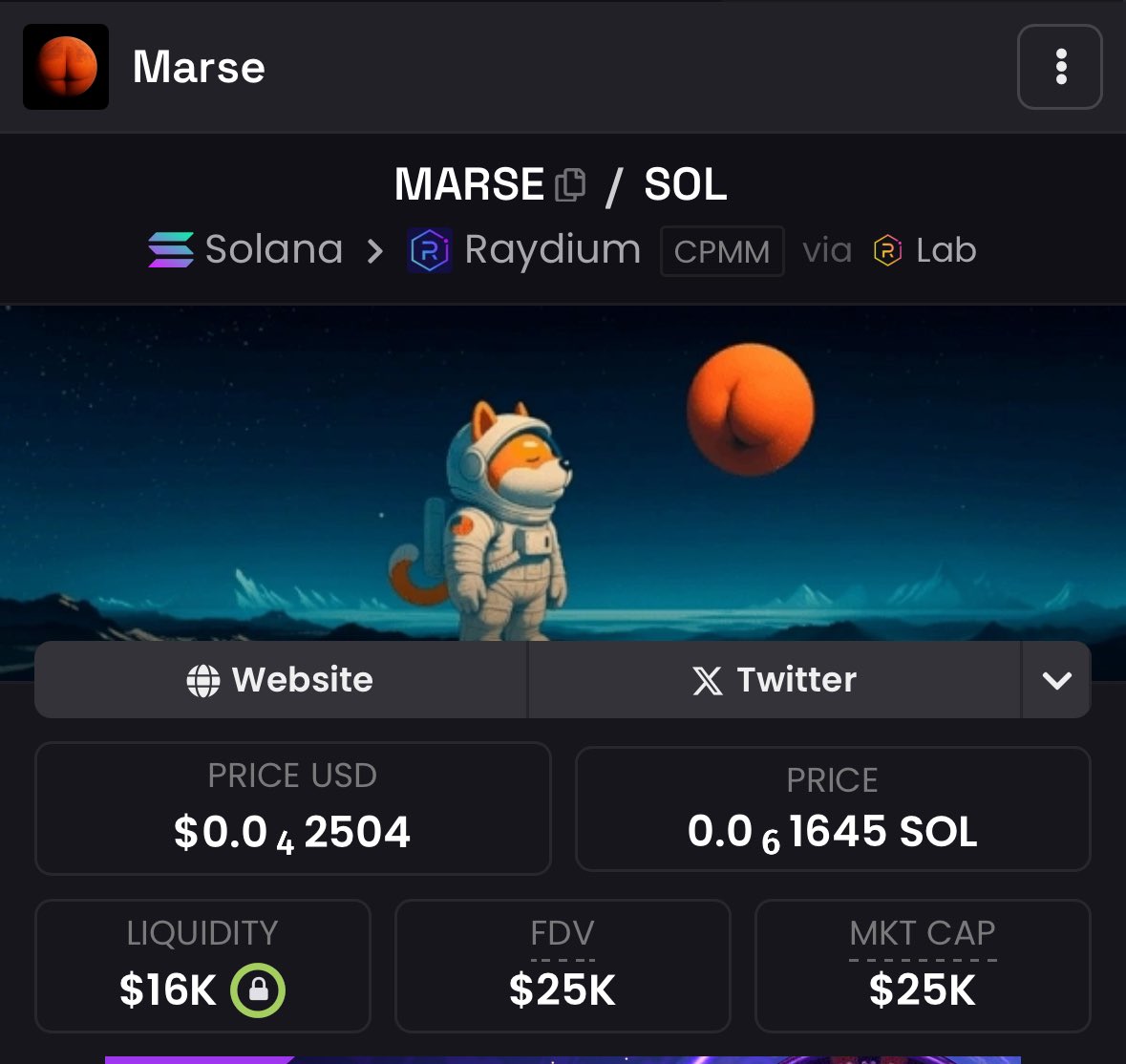Click the globe icon on Website
Screen dimensions: 1126x1064
click(x=203, y=680)
